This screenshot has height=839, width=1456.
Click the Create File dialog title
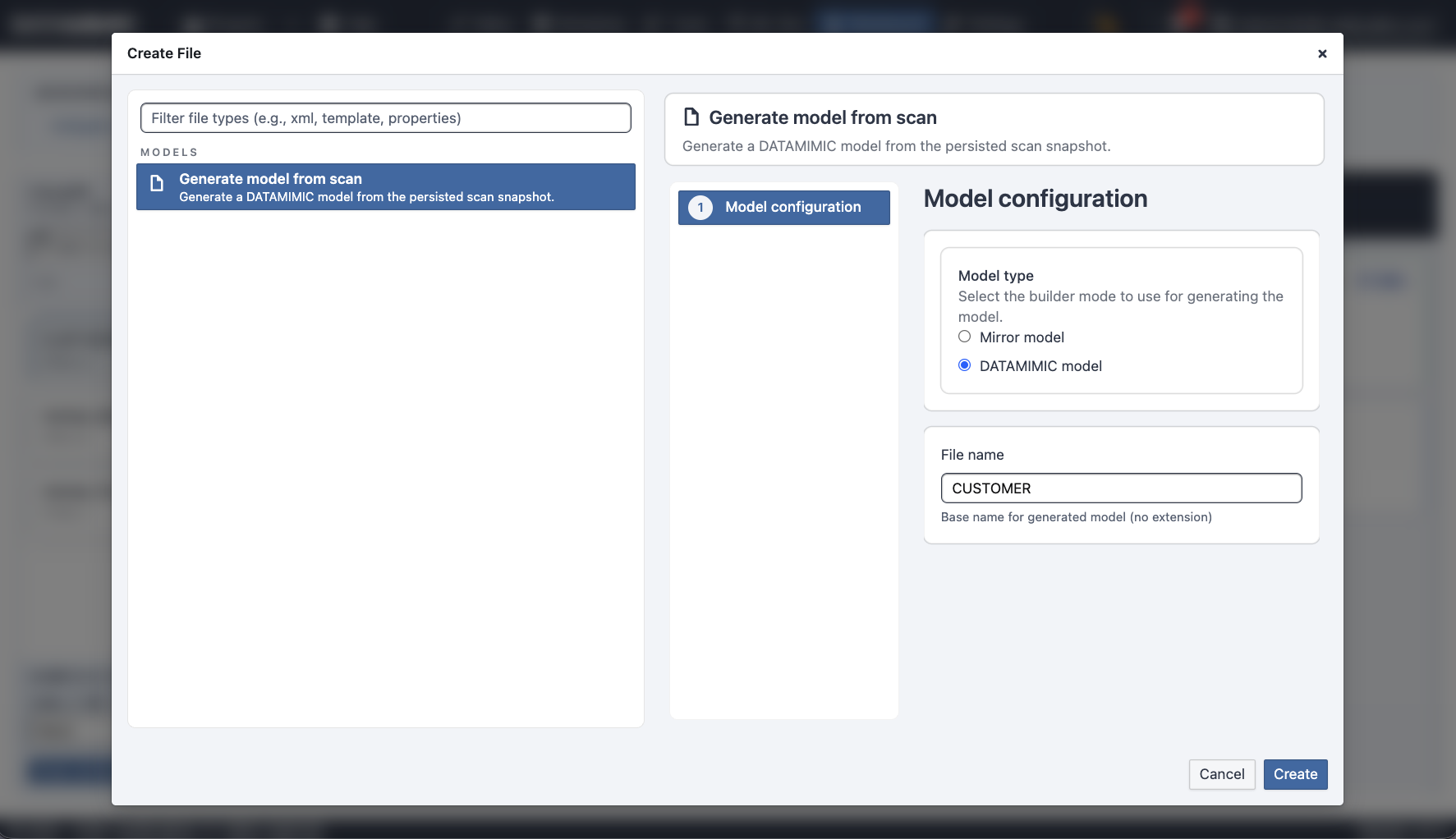coord(164,53)
